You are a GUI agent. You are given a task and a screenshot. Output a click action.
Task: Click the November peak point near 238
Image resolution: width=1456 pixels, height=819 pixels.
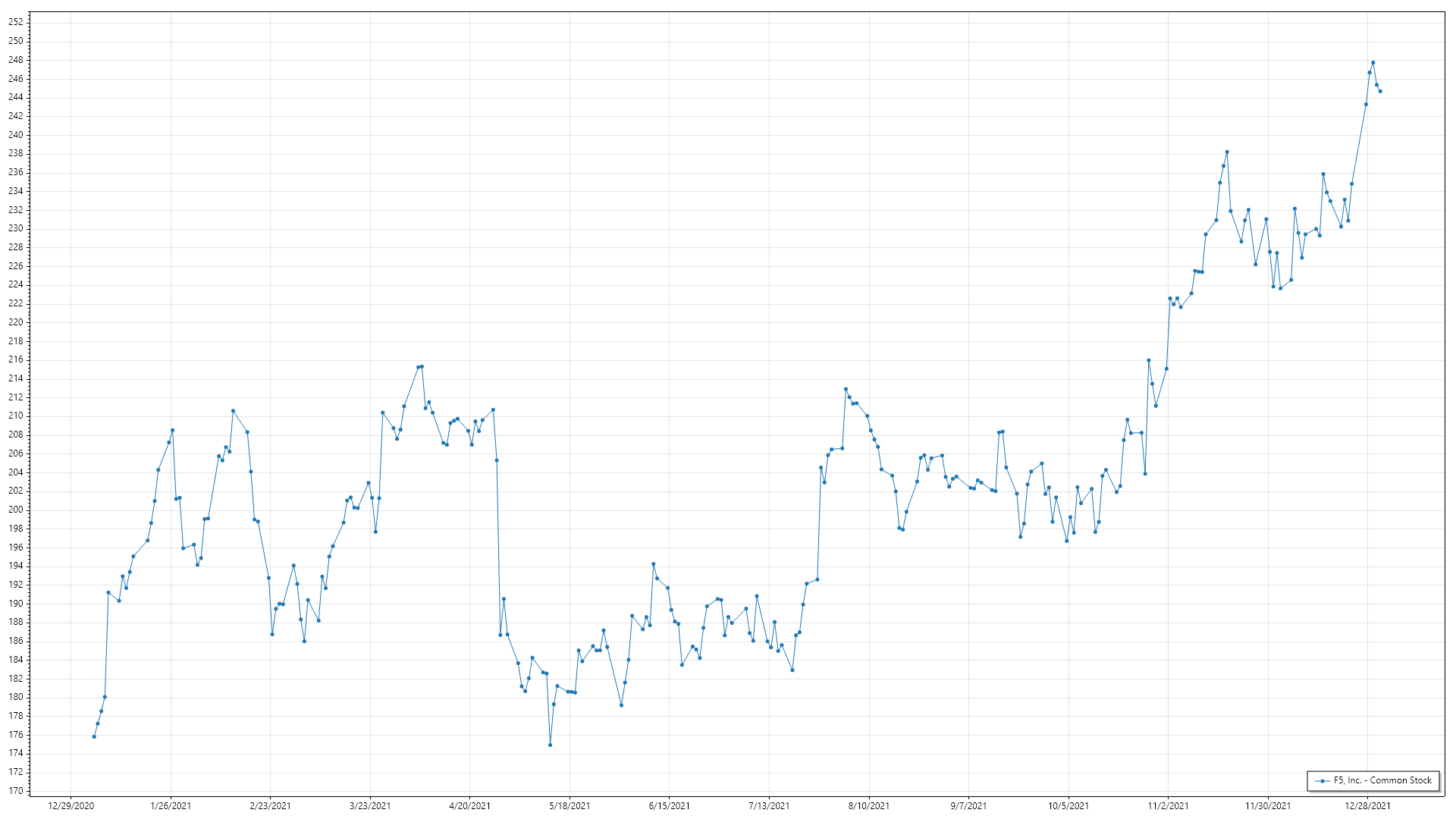(1227, 152)
